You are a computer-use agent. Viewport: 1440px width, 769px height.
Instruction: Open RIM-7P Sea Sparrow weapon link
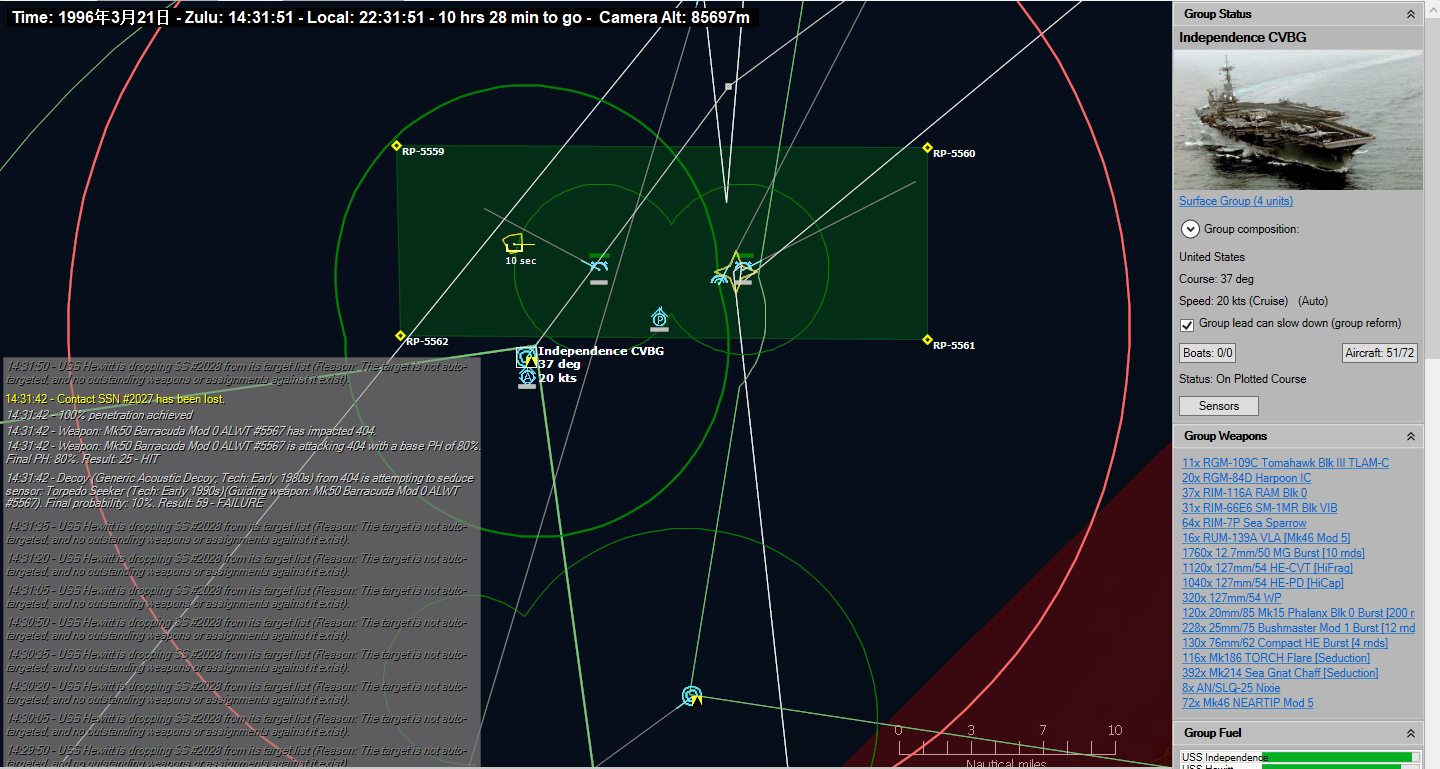click(x=1244, y=523)
